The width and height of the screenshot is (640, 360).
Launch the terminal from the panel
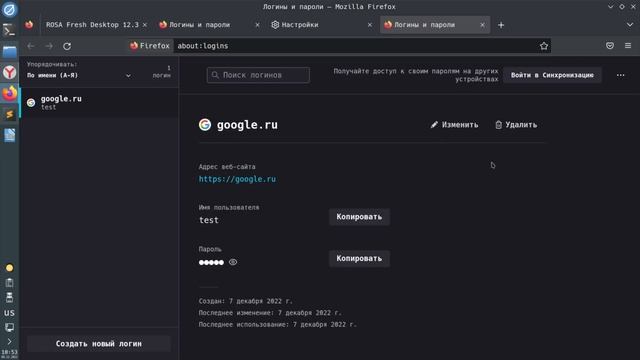9,30
